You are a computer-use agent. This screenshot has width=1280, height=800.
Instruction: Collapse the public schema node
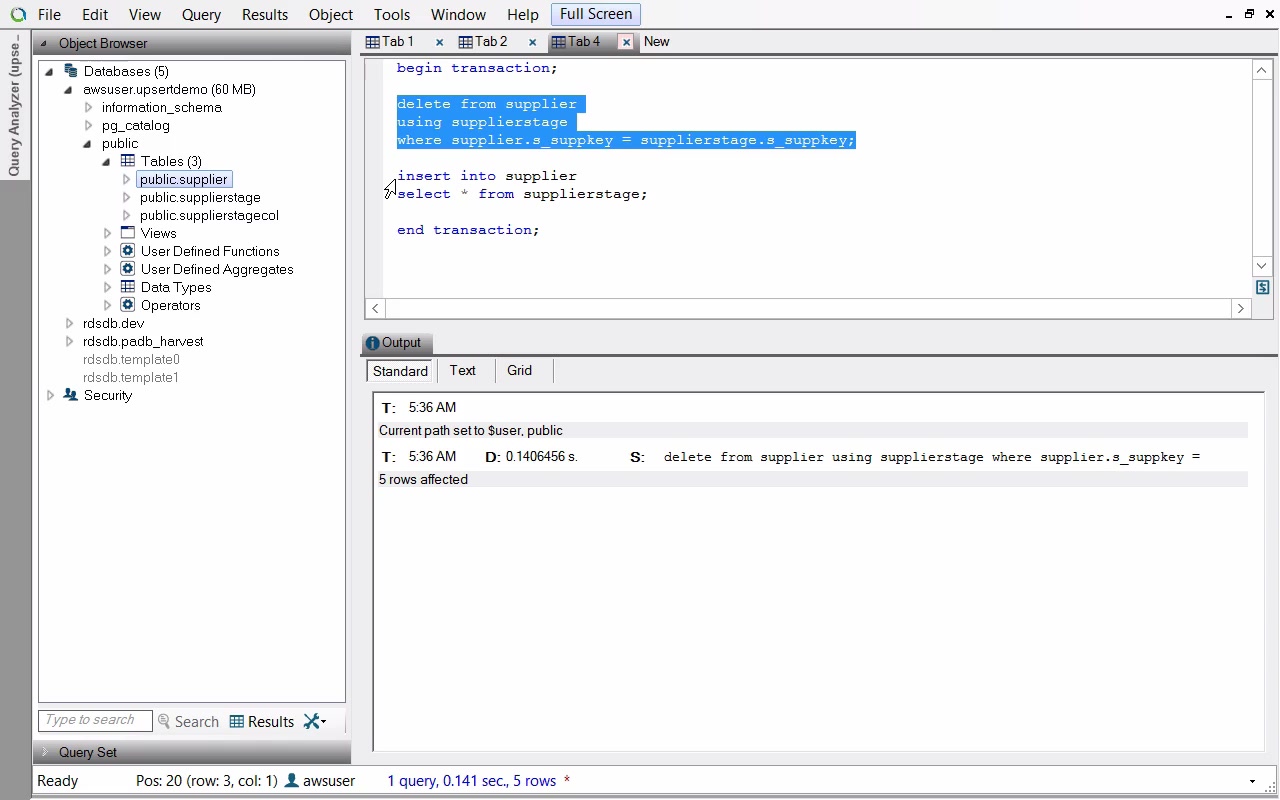pos(88,143)
